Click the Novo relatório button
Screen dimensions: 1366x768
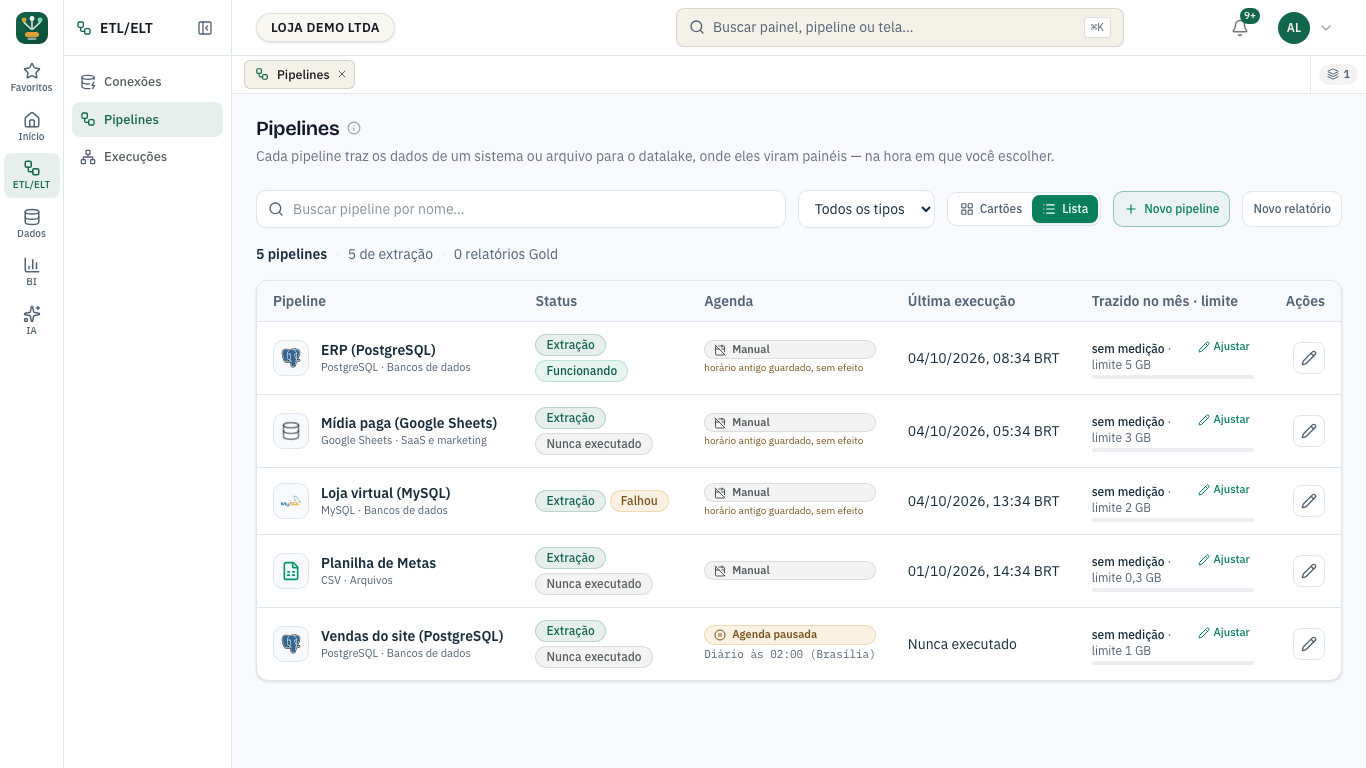[x=1292, y=209]
